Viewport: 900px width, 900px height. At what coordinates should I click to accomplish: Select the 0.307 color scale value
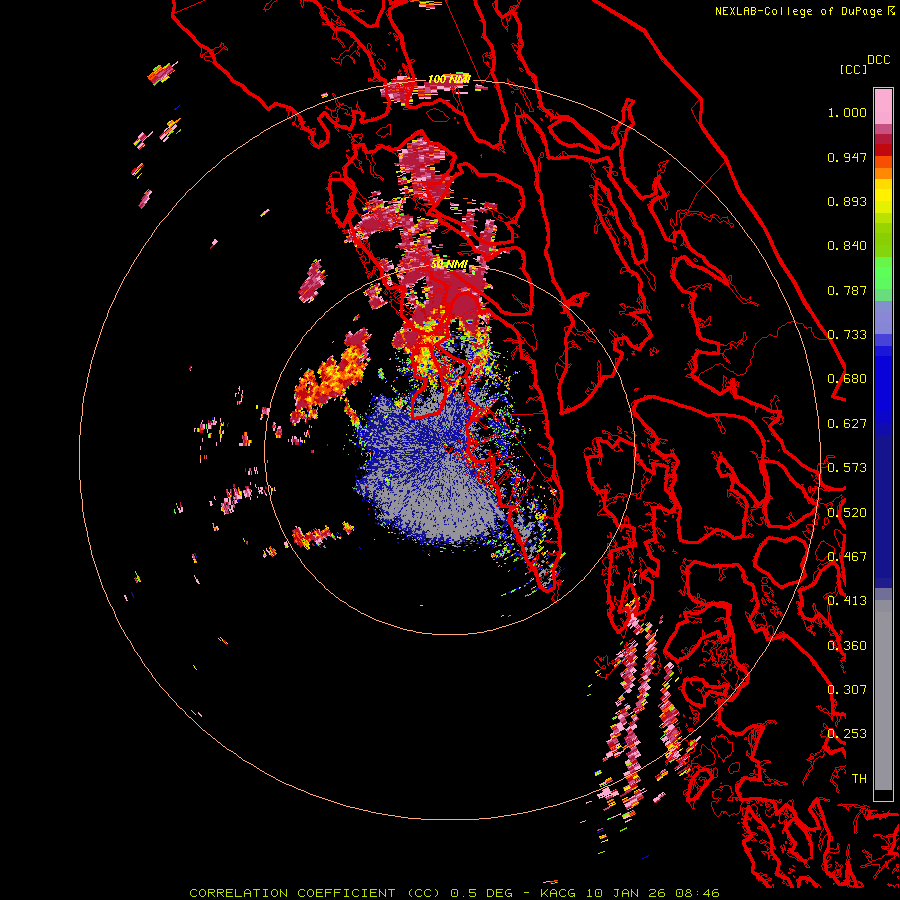[x=847, y=690]
